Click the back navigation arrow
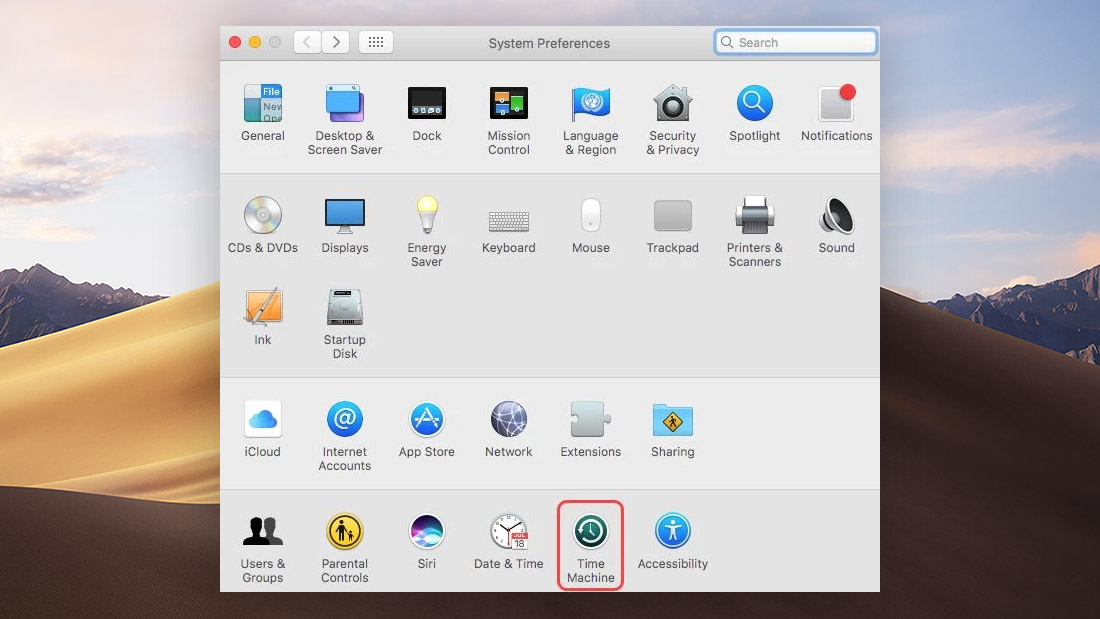Image resolution: width=1100 pixels, height=619 pixels. coord(307,42)
